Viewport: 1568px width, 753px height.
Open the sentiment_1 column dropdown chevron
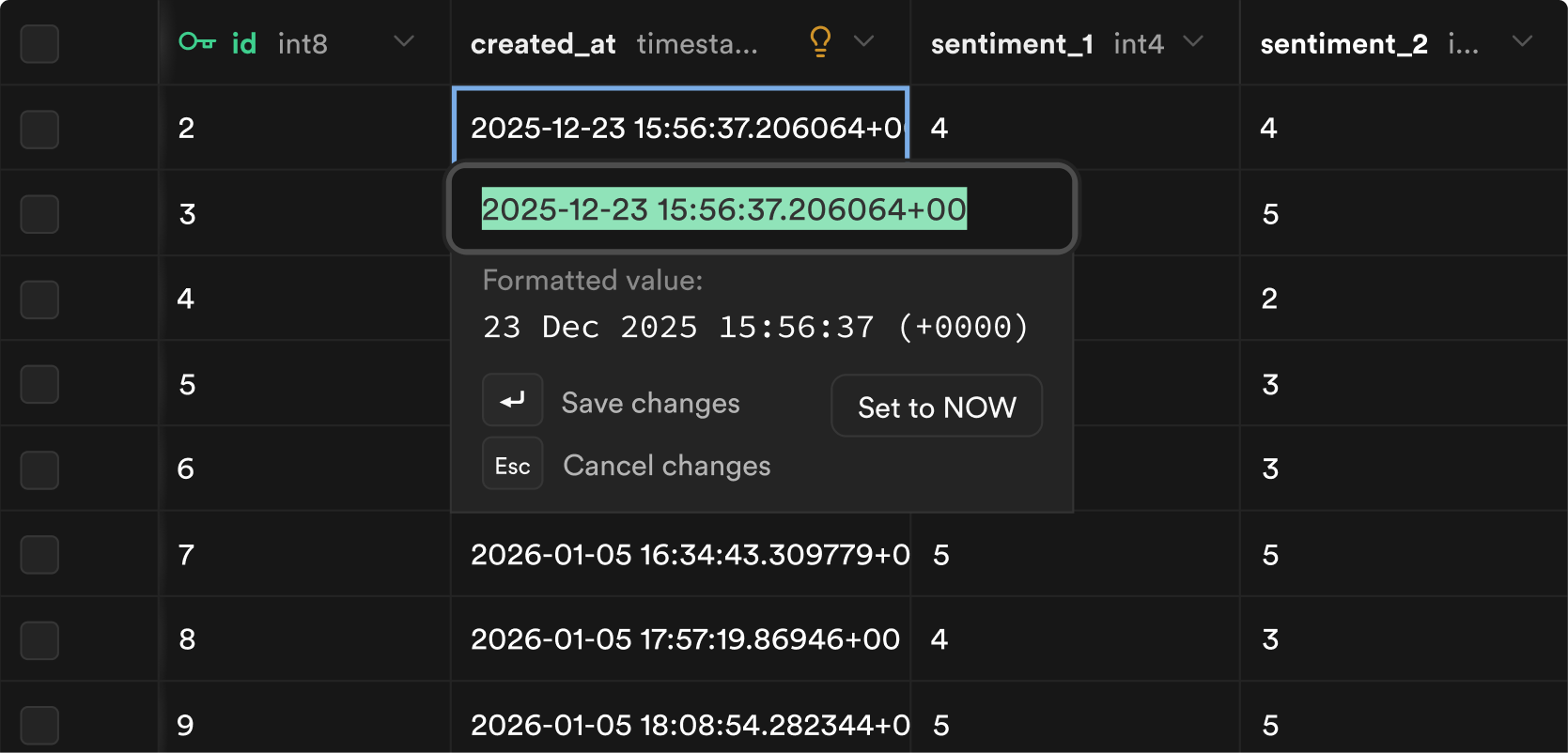[1193, 41]
